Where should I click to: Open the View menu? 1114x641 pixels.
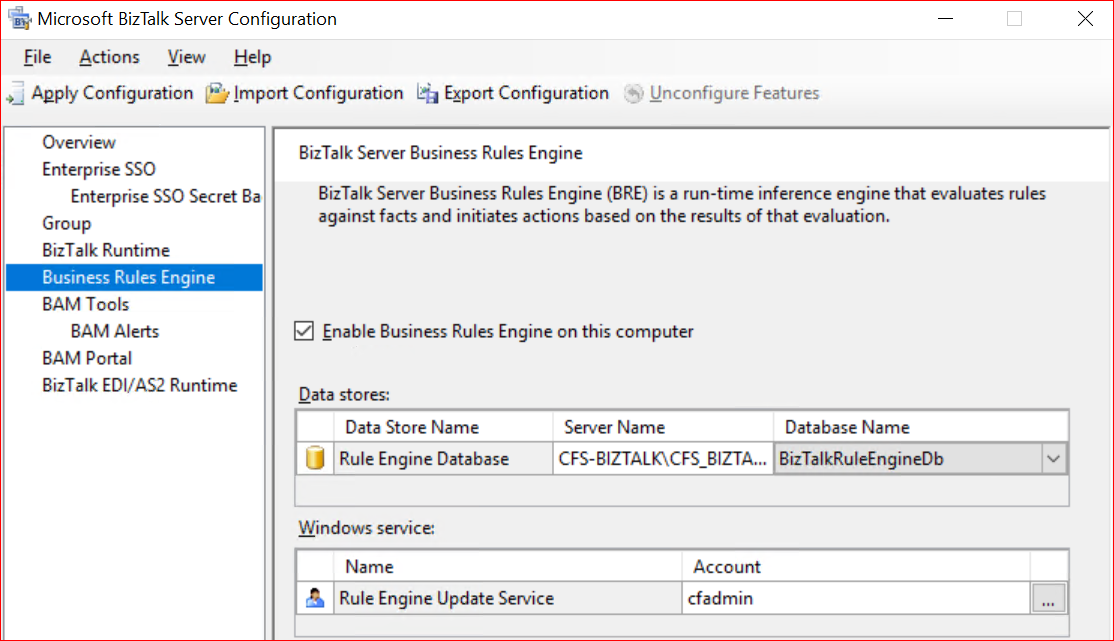pos(187,57)
